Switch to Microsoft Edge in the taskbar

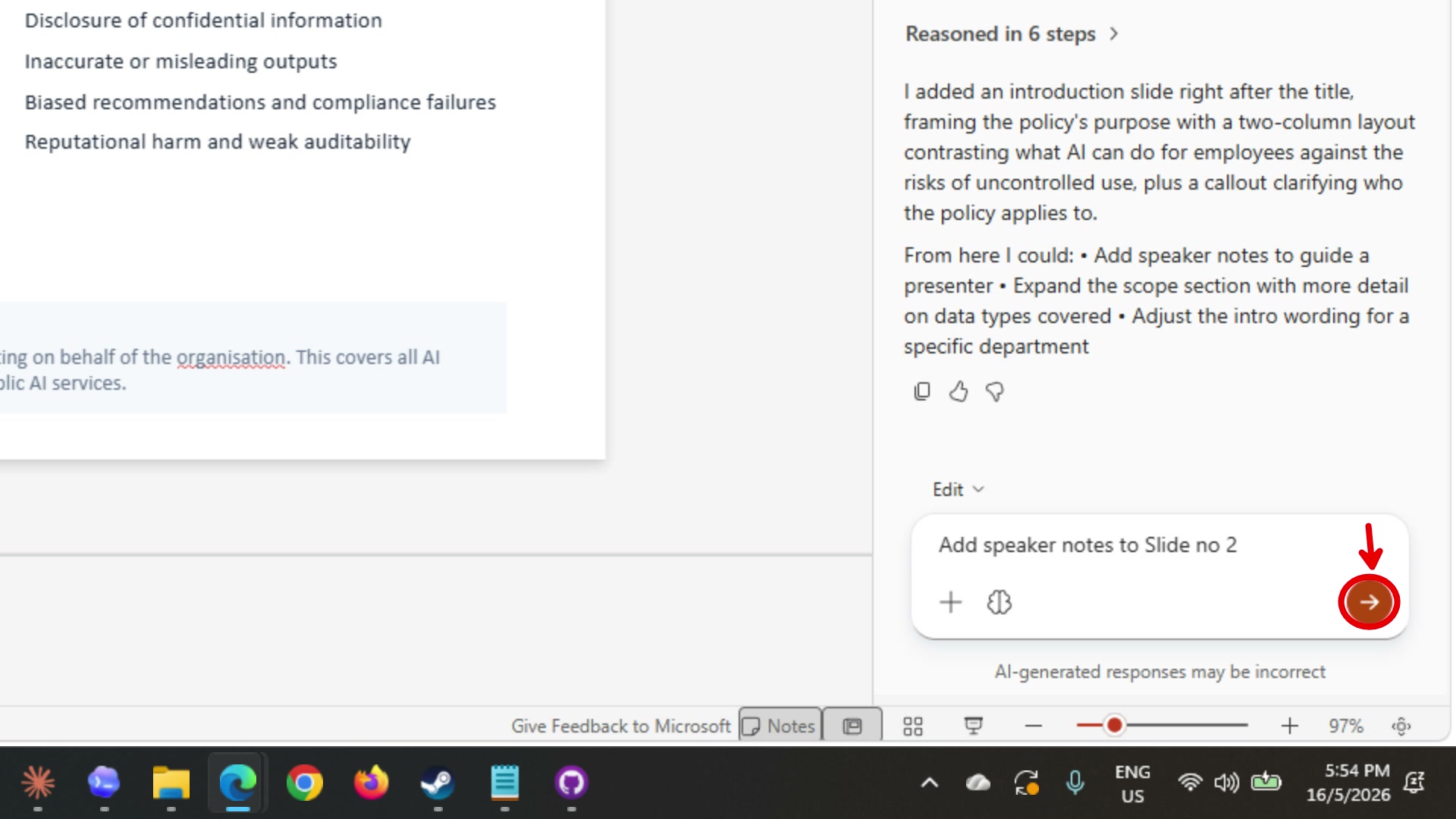pos(237,783)
